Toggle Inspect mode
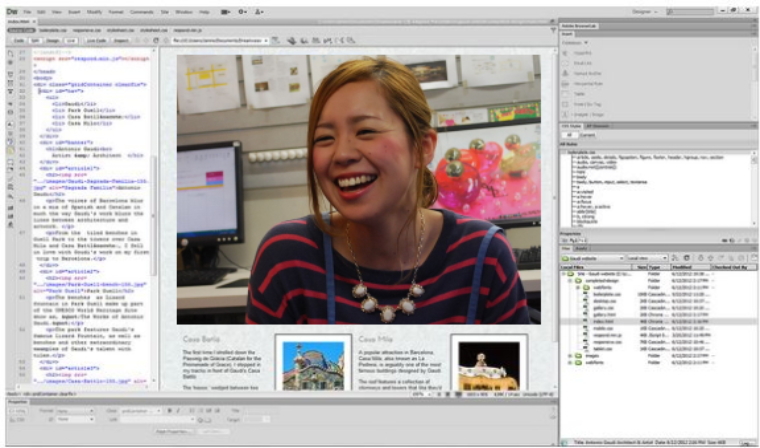This screenshot has height=448, width=760. point(122,41)
